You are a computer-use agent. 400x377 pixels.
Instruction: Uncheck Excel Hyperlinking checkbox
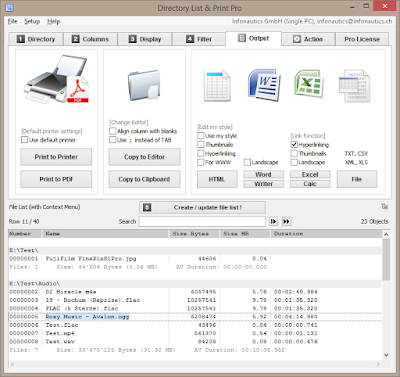(294, 144)
